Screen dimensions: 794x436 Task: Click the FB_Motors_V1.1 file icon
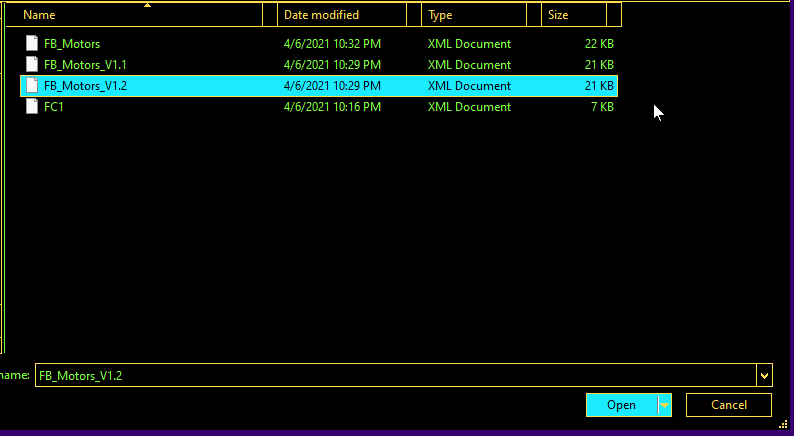tap(32, 64)
